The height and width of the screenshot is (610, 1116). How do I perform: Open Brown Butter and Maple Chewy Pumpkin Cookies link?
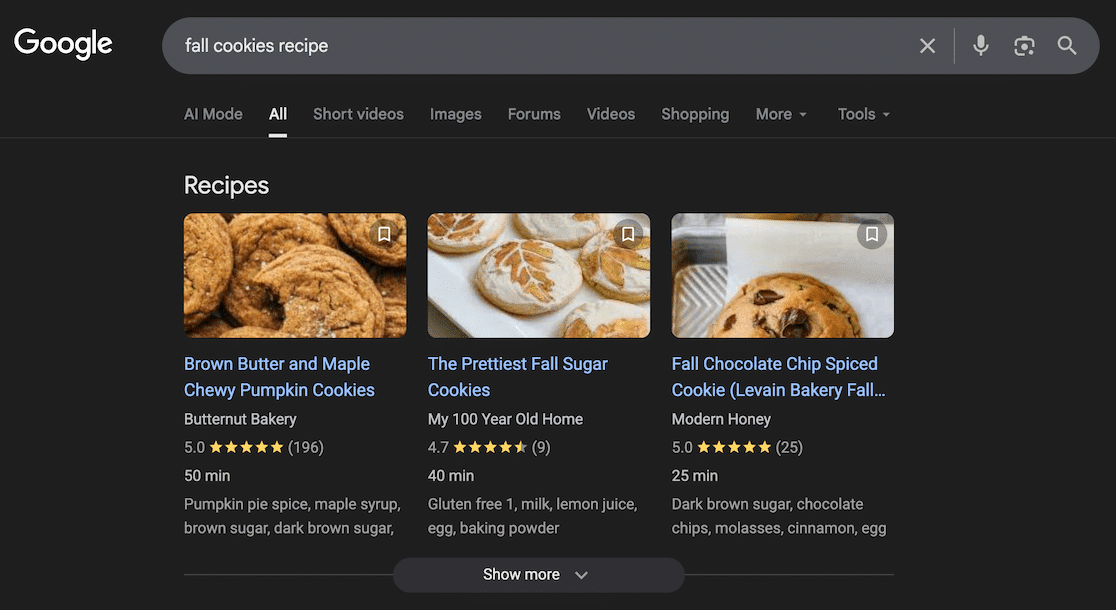coord(279,377)
